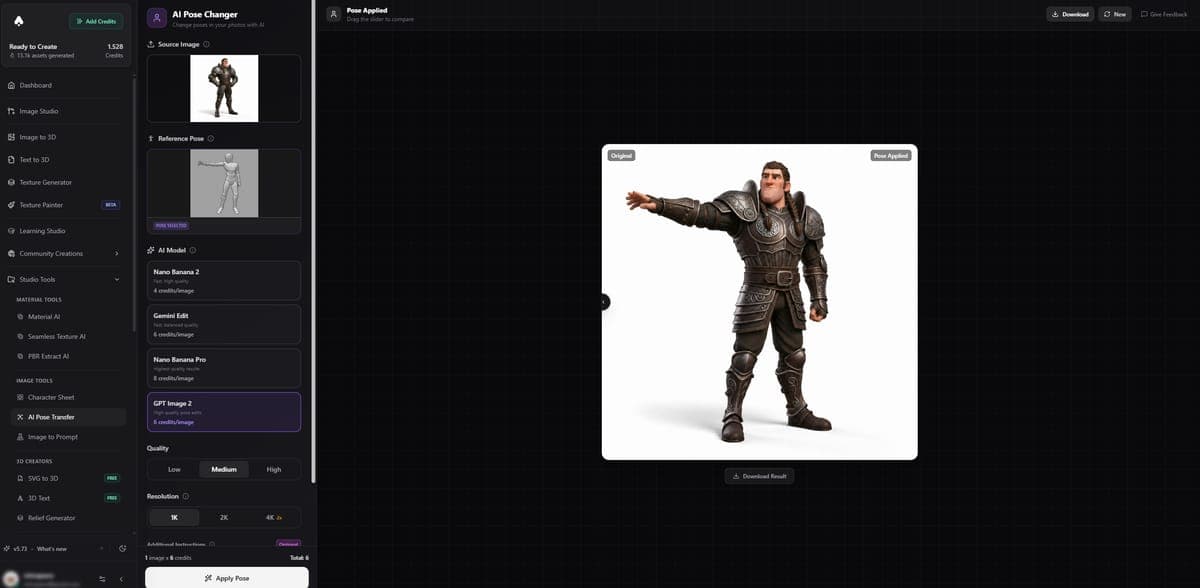Click the 1.528 Credits counter
This screenshot has width=1200, height=588.
tap(115, 50)
